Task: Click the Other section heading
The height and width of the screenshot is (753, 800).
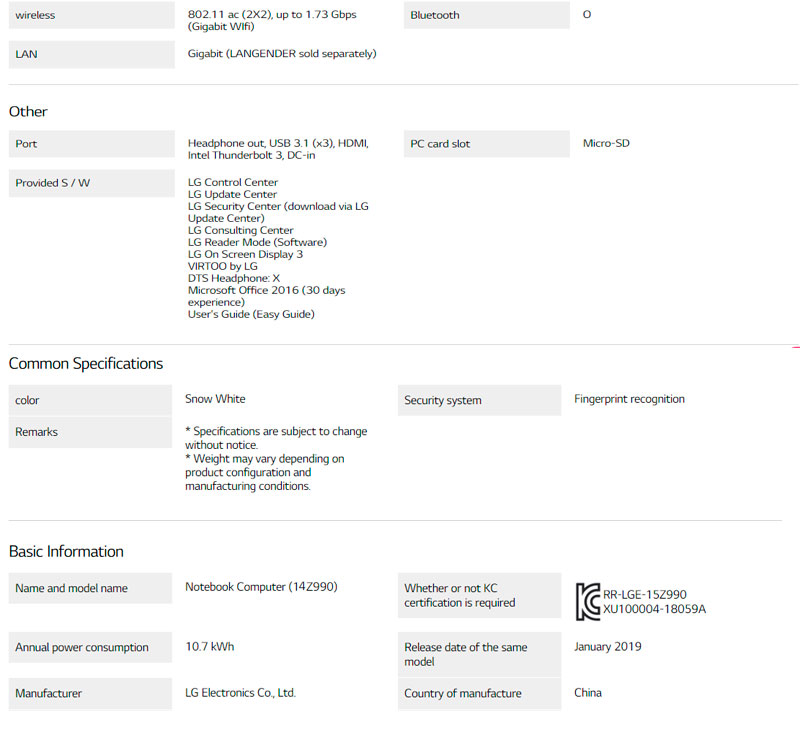Action: tap(28, 111)
